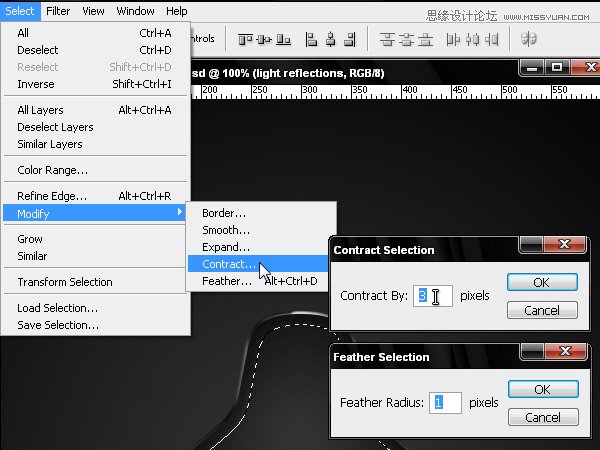Click the Align bottom edges icon
This screenshot has height=450, width=600.
[x=284, y=39]
